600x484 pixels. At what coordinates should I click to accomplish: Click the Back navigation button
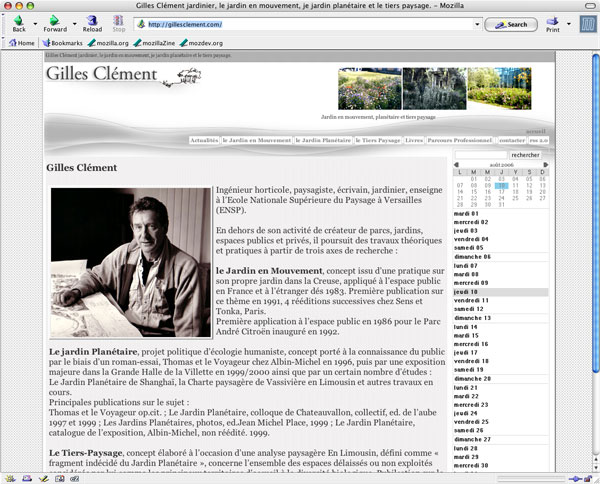(x=18, y=22)
